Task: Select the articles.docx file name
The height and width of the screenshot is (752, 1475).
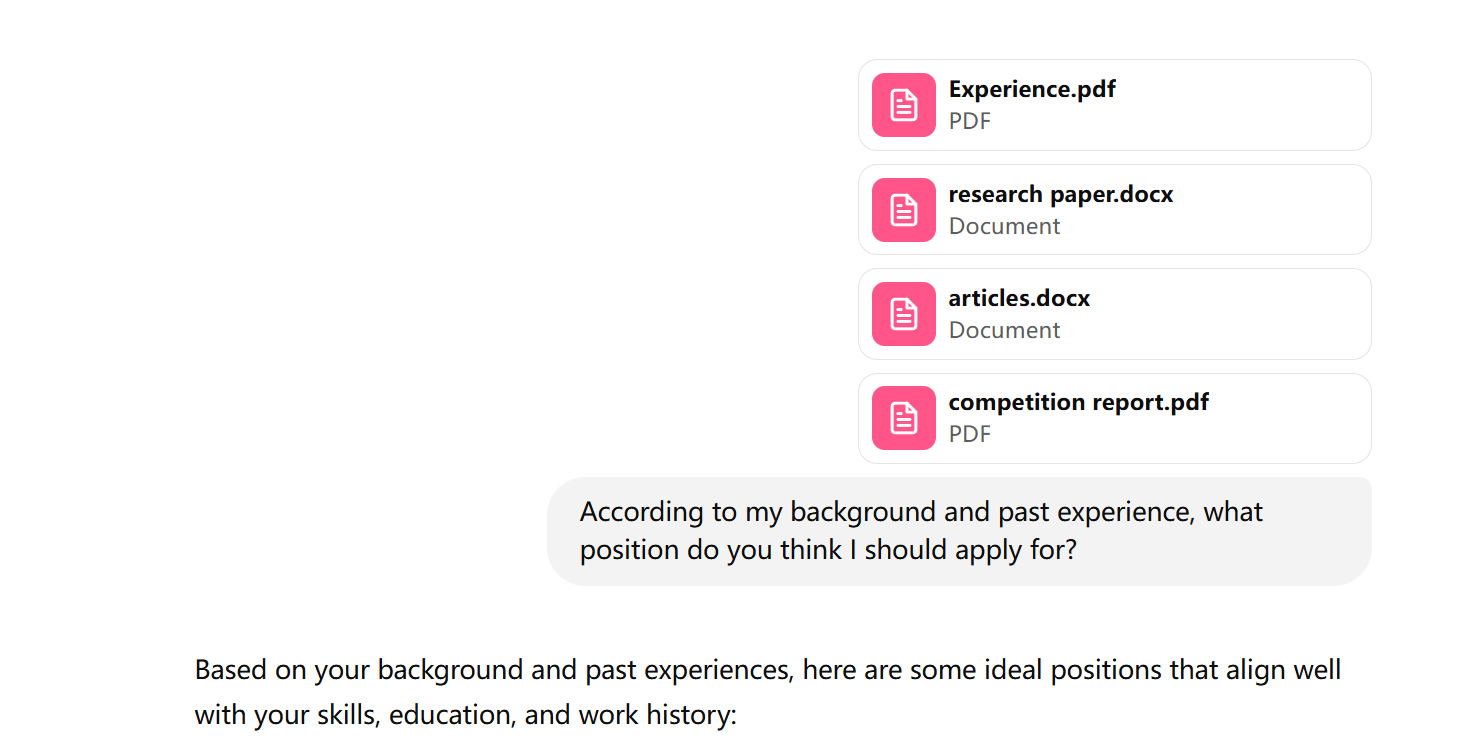Action: pyautogui.click(x=1019, y=298)
